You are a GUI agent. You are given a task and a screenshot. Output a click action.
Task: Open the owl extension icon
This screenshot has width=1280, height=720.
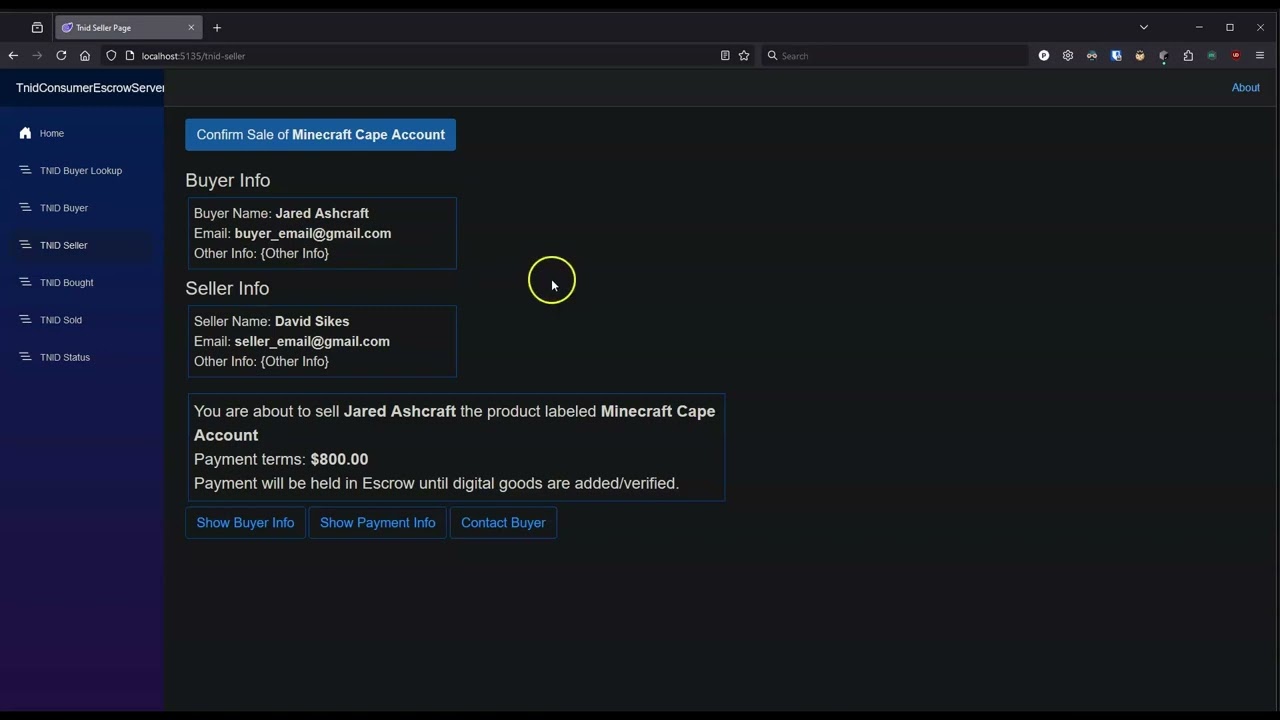(x=1140, y=56)
